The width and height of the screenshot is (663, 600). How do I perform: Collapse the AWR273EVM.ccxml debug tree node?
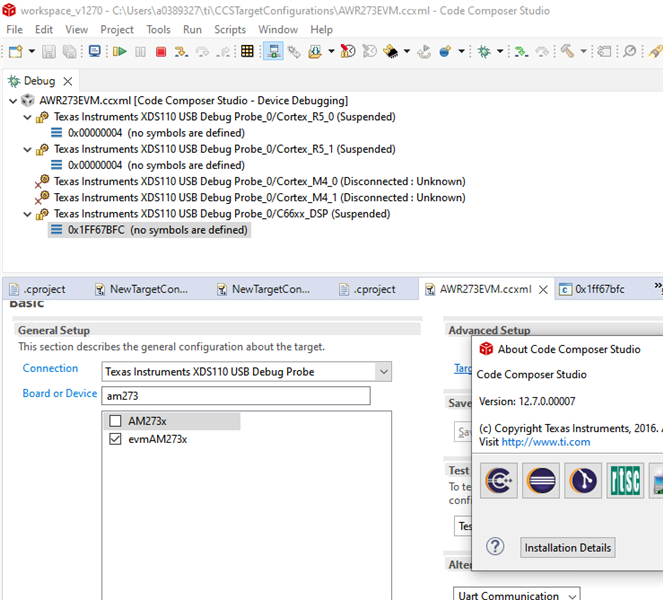13,101
